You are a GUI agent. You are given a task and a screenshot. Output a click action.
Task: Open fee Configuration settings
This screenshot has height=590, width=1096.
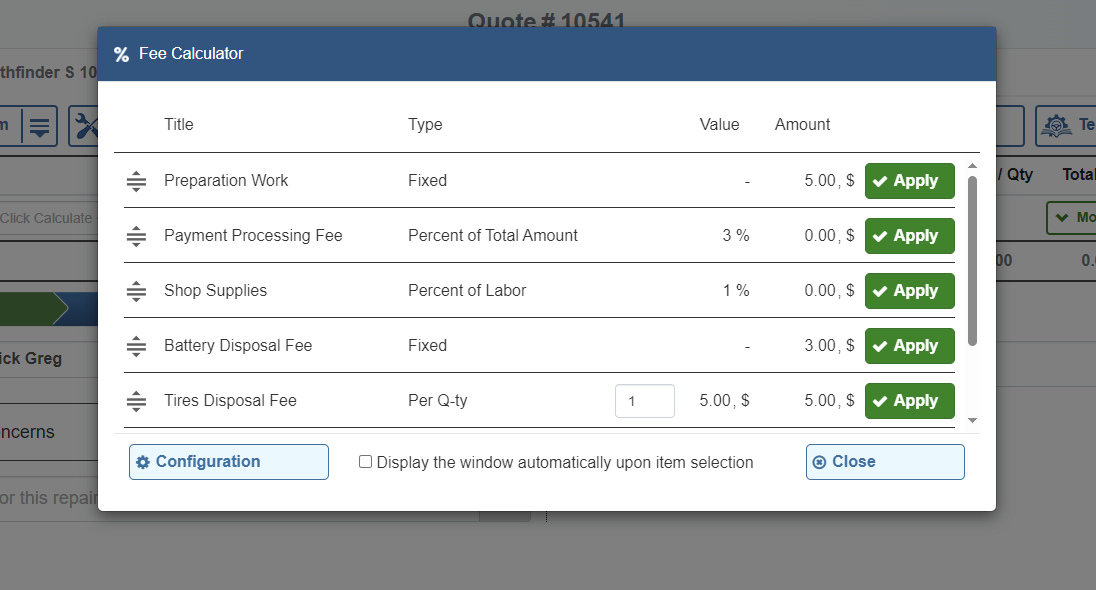[229, 462]
